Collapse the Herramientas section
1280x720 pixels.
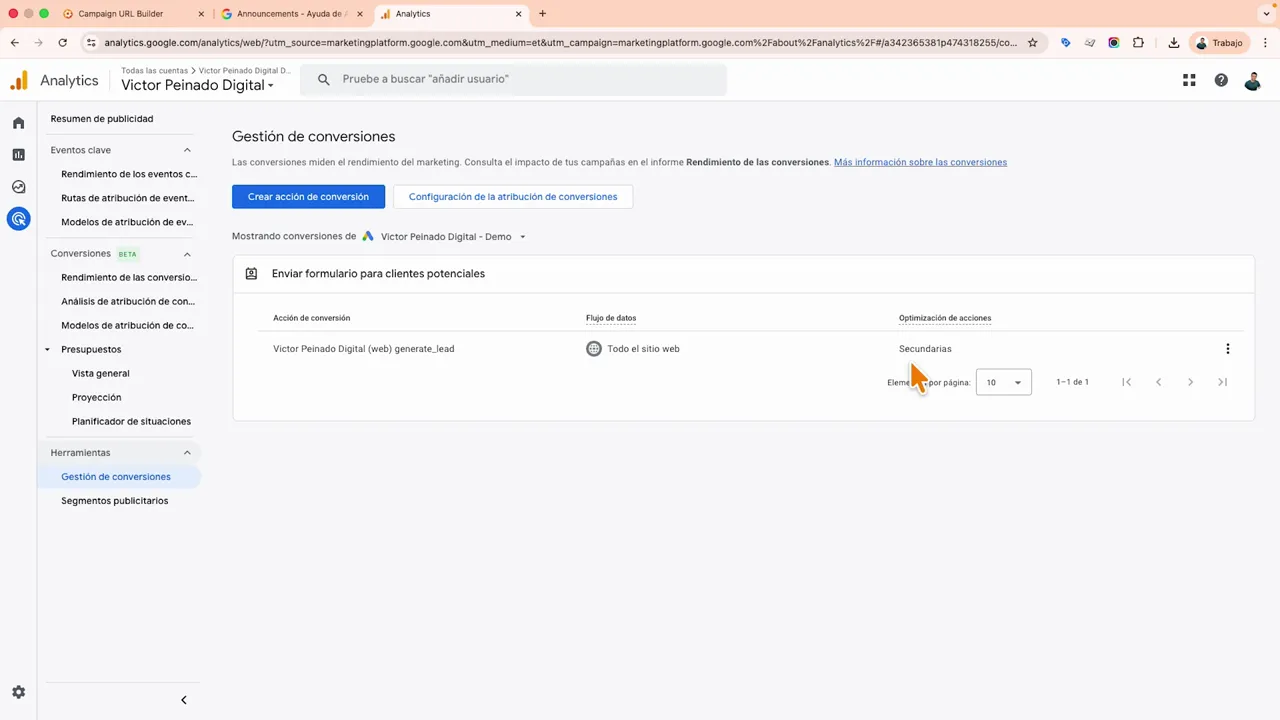(187, 453)
